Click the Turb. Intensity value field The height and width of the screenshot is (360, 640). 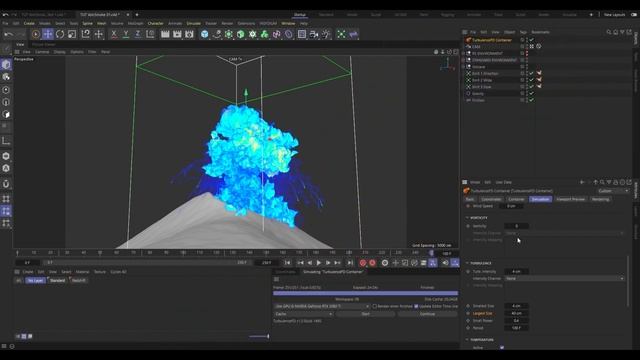click(x=516, y=271)
